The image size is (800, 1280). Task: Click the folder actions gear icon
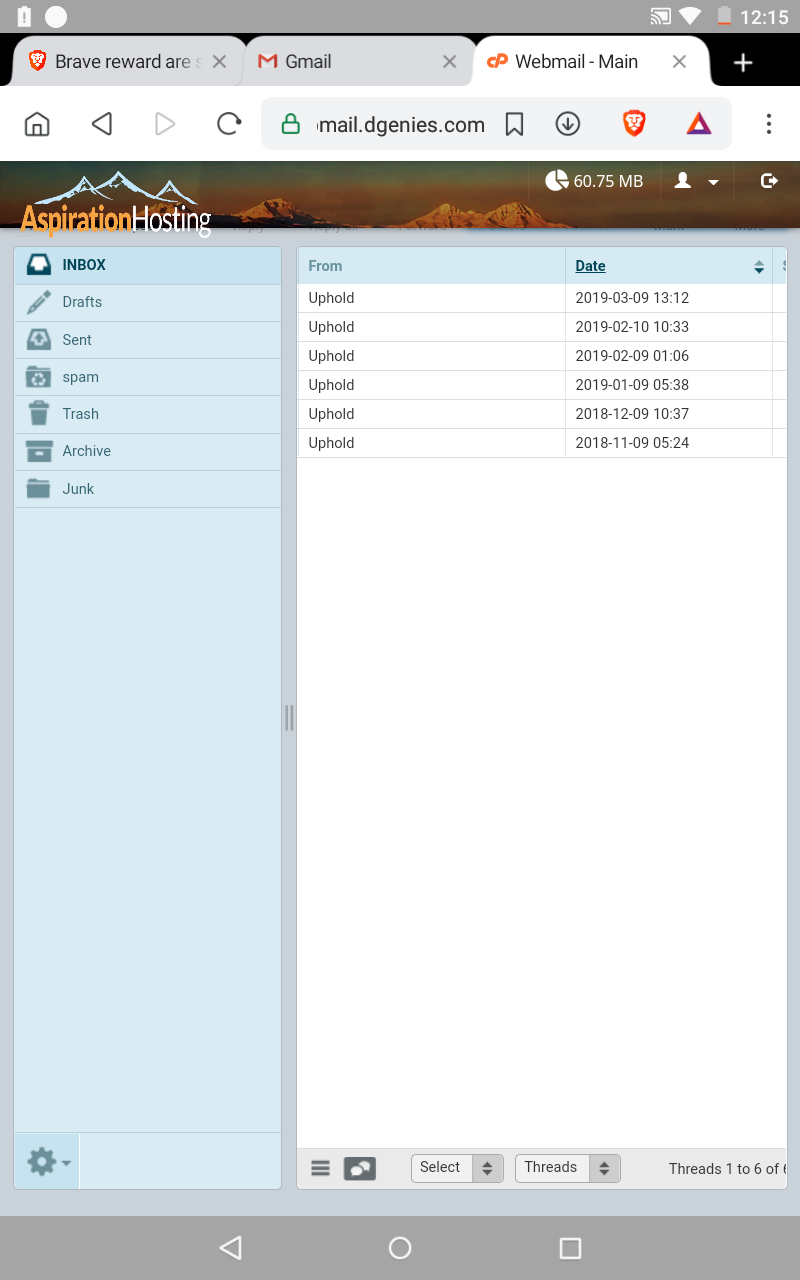tap(47, 1162)
